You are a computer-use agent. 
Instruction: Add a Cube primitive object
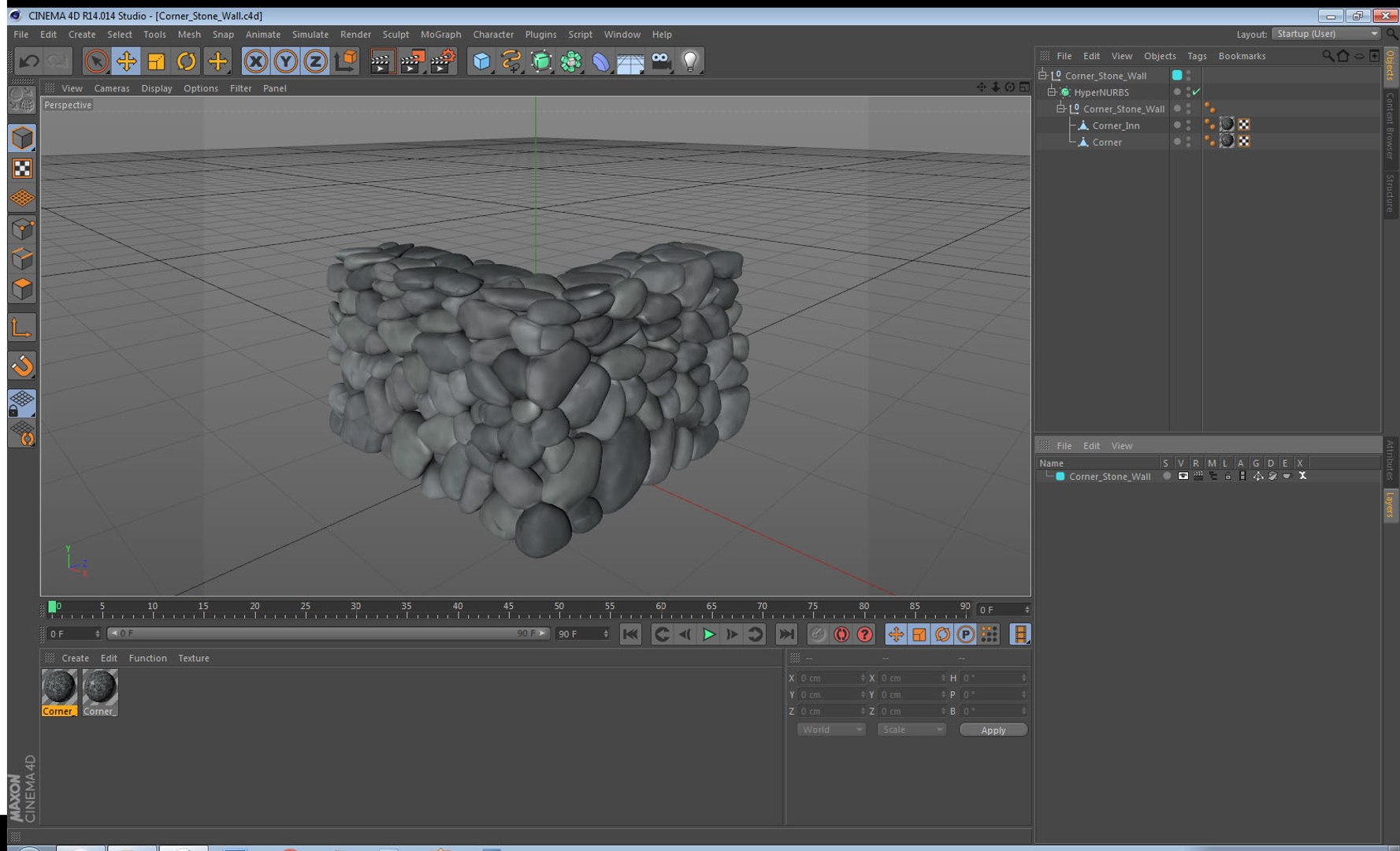pyautogui.click(x=481, y=61)
